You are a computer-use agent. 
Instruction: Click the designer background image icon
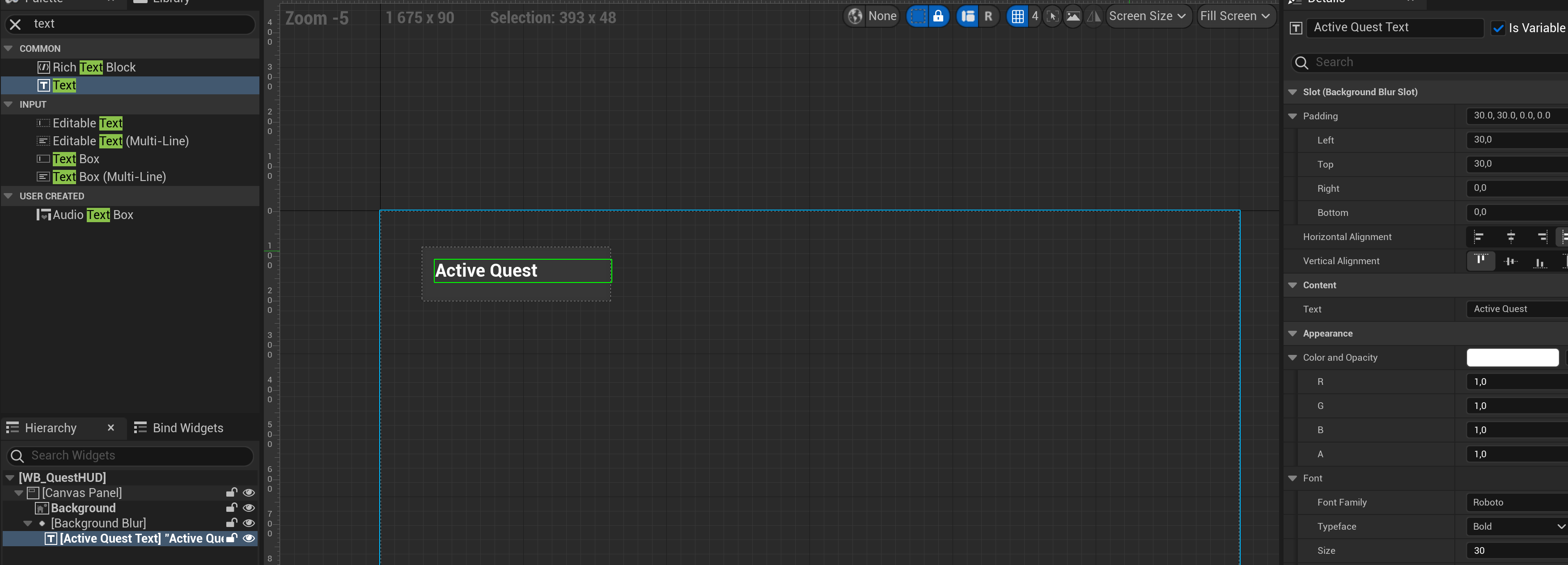1073,17
